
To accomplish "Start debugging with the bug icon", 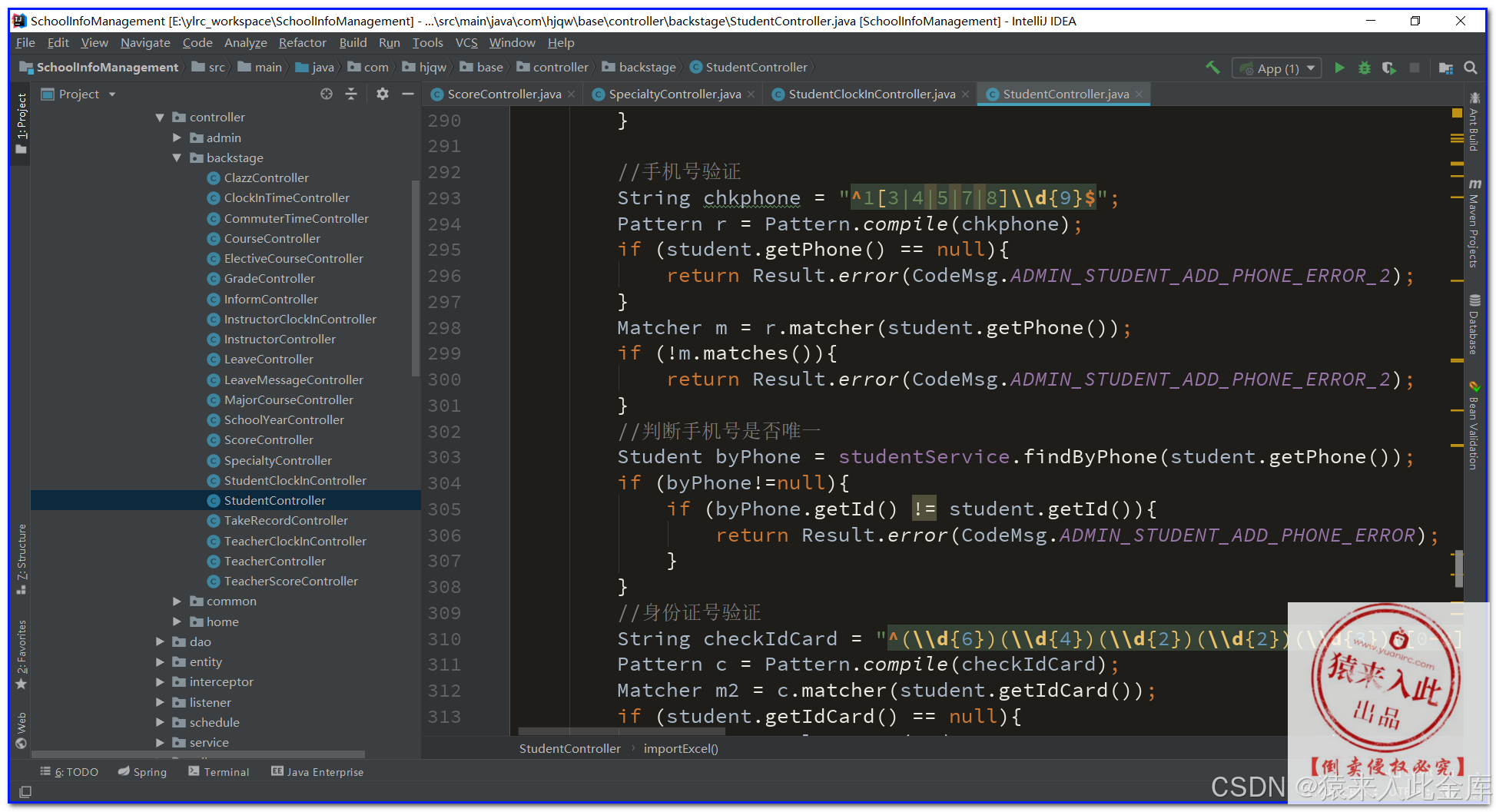I will 1364,68.
